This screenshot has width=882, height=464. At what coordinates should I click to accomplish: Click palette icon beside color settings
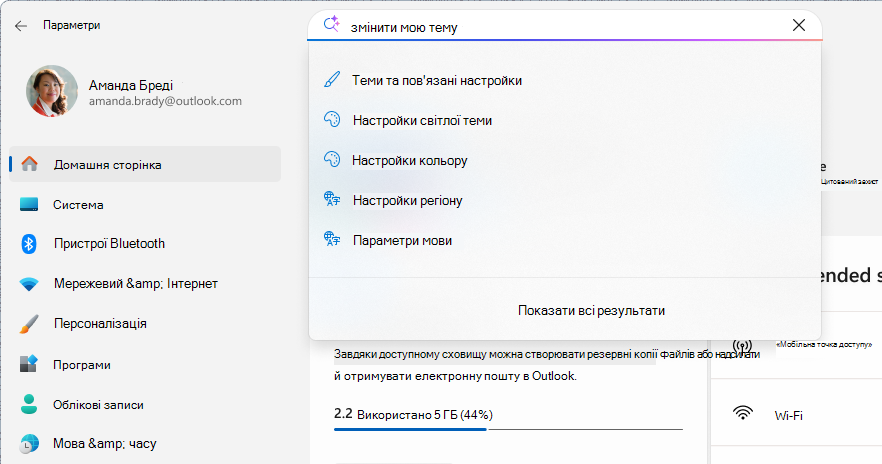(332, 159)
